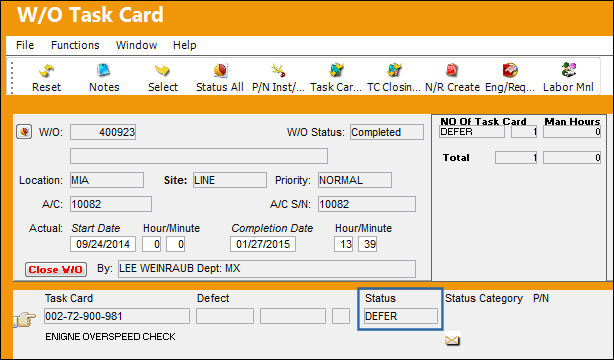Click ENIGNE OVERSPEED CHECK description text
The width and height of the screenshot is (614, 360).
click(110, 336)
